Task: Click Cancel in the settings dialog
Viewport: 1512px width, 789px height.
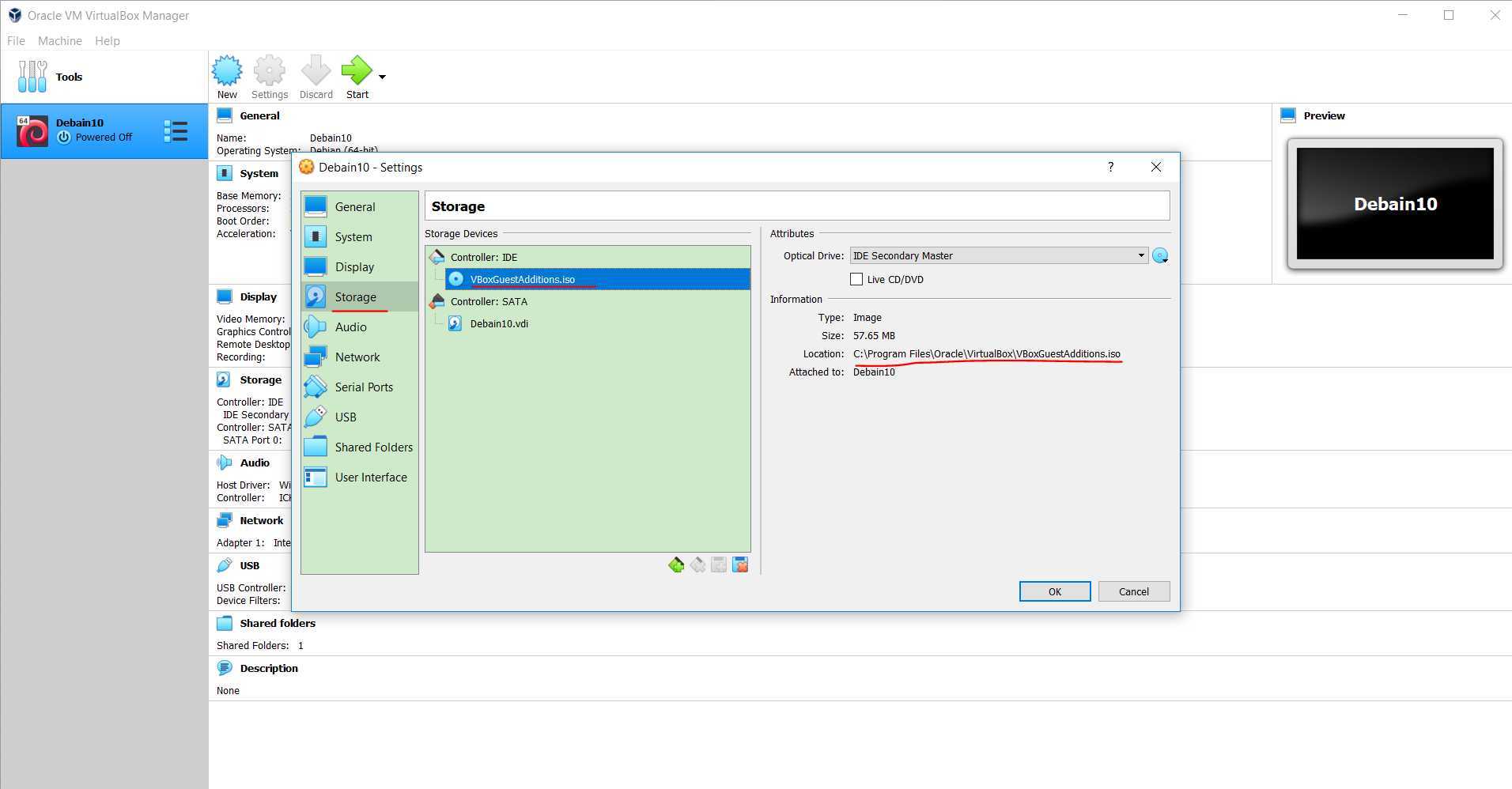Action: point(1134,591)
